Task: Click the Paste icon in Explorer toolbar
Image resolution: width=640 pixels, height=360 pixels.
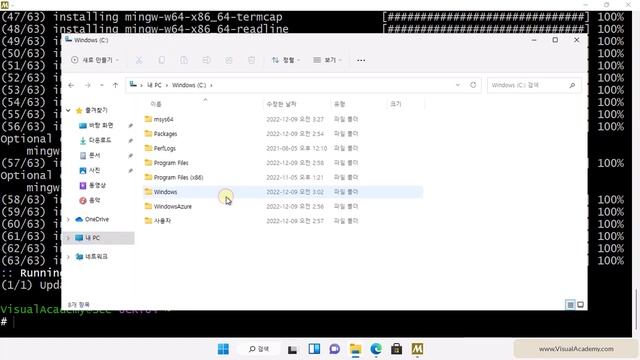Action: coord(184,60)
